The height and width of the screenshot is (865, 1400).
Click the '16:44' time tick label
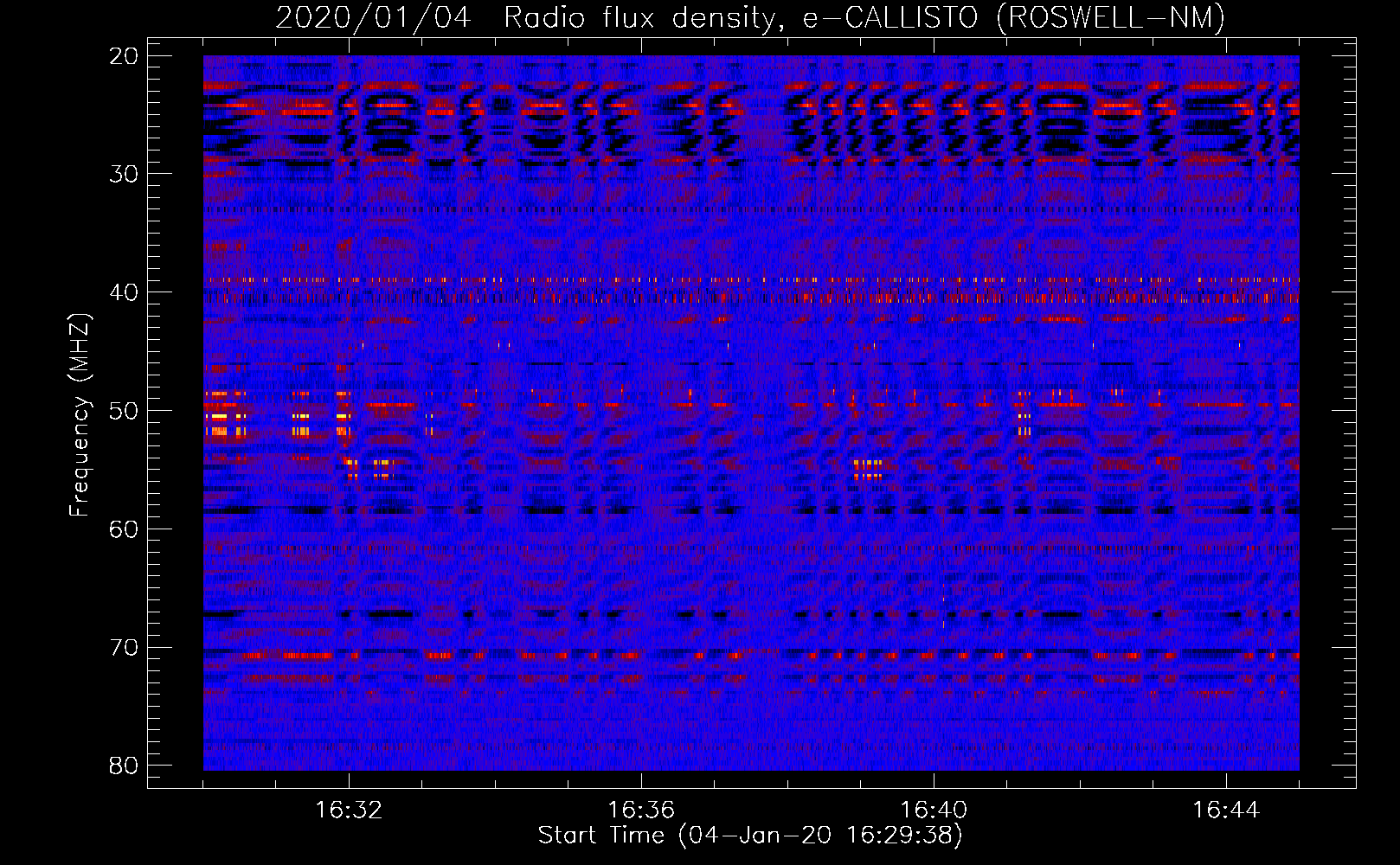click(x=1226, y=811)
